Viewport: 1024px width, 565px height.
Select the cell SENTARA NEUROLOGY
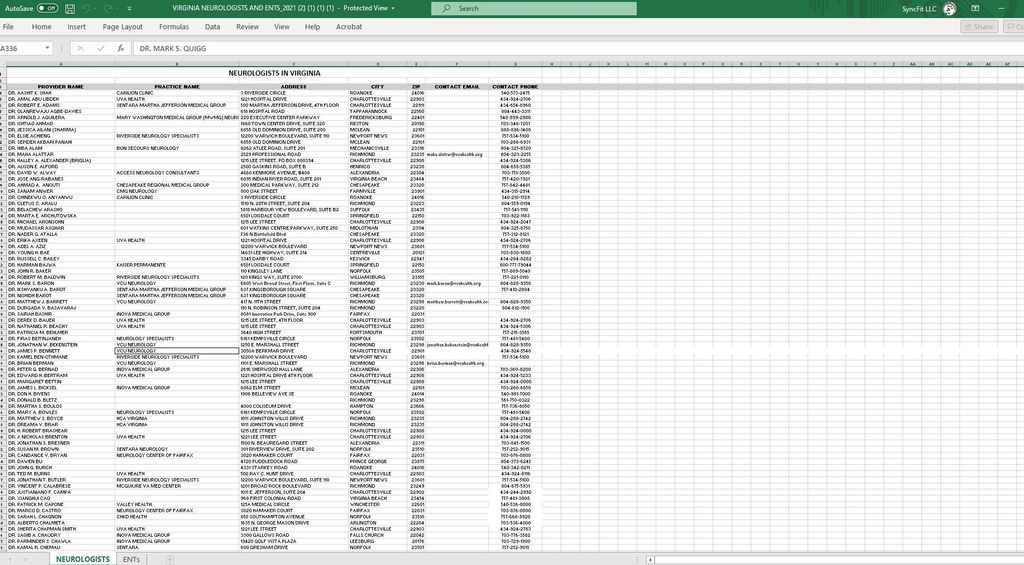click(x=177, y=449)
